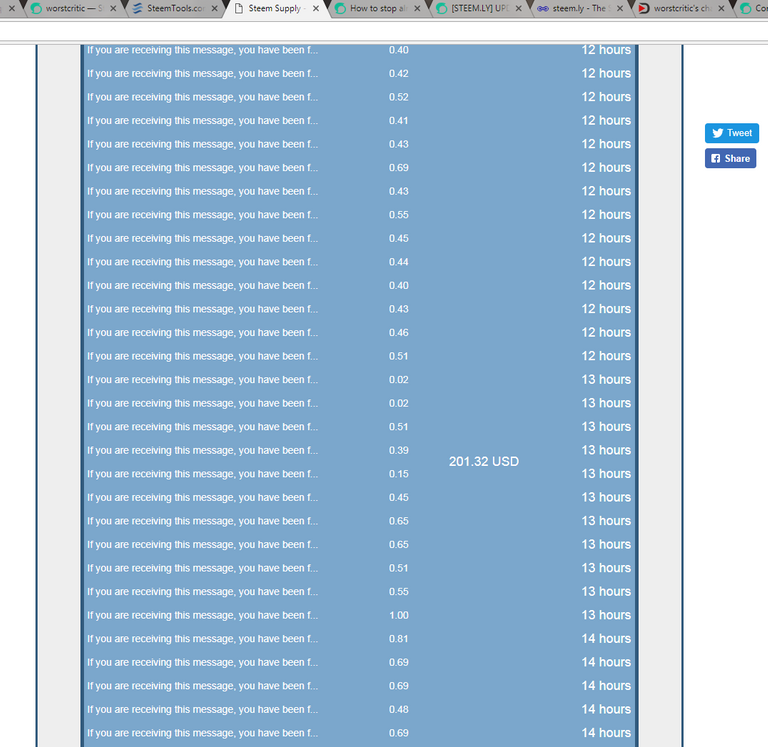Click the payout value 0.52
The height and width of the screenshot is (747, 768).
point(399,97)
